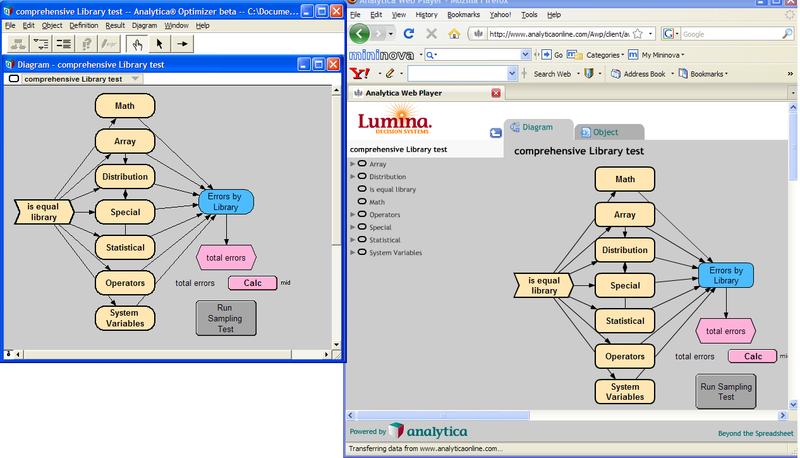Open the mininova search box dropdown
Image resolution: width=800 pixels, height=458 pixels.
coord(526,55)
